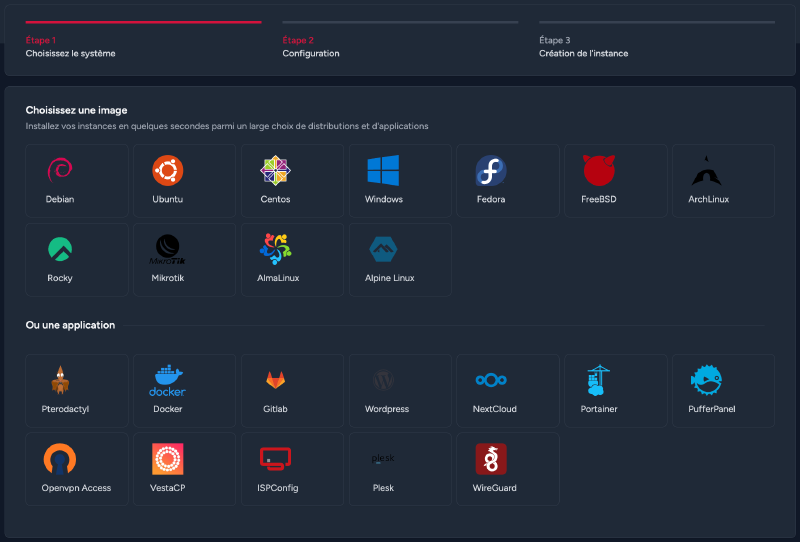
Task: Choose the Mikrotik image
Action: point(184,260)
